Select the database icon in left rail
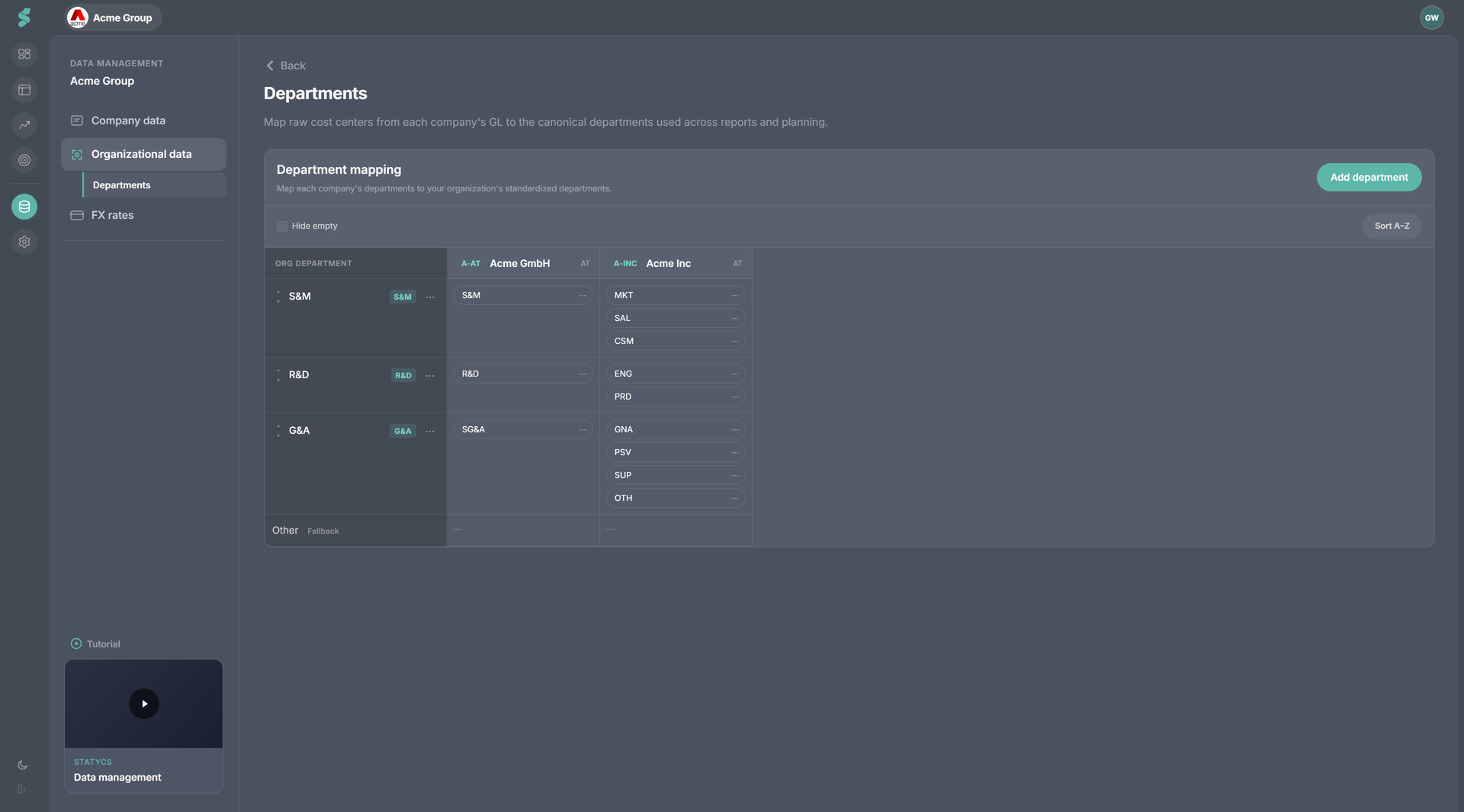The height and width of the screenshot is (812, 1464). (24, 207)
